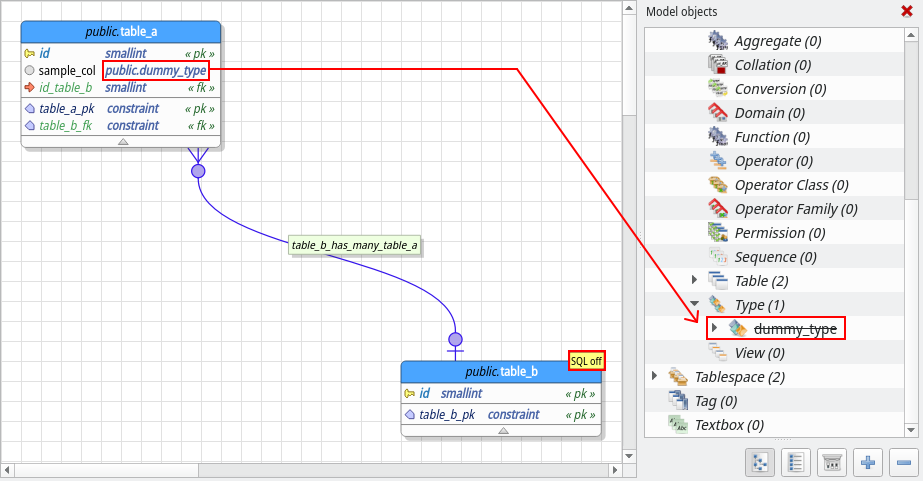Click the table_b_fk constraint icon
The height and width of the screenshot is (481, 923).
point(30,126)
